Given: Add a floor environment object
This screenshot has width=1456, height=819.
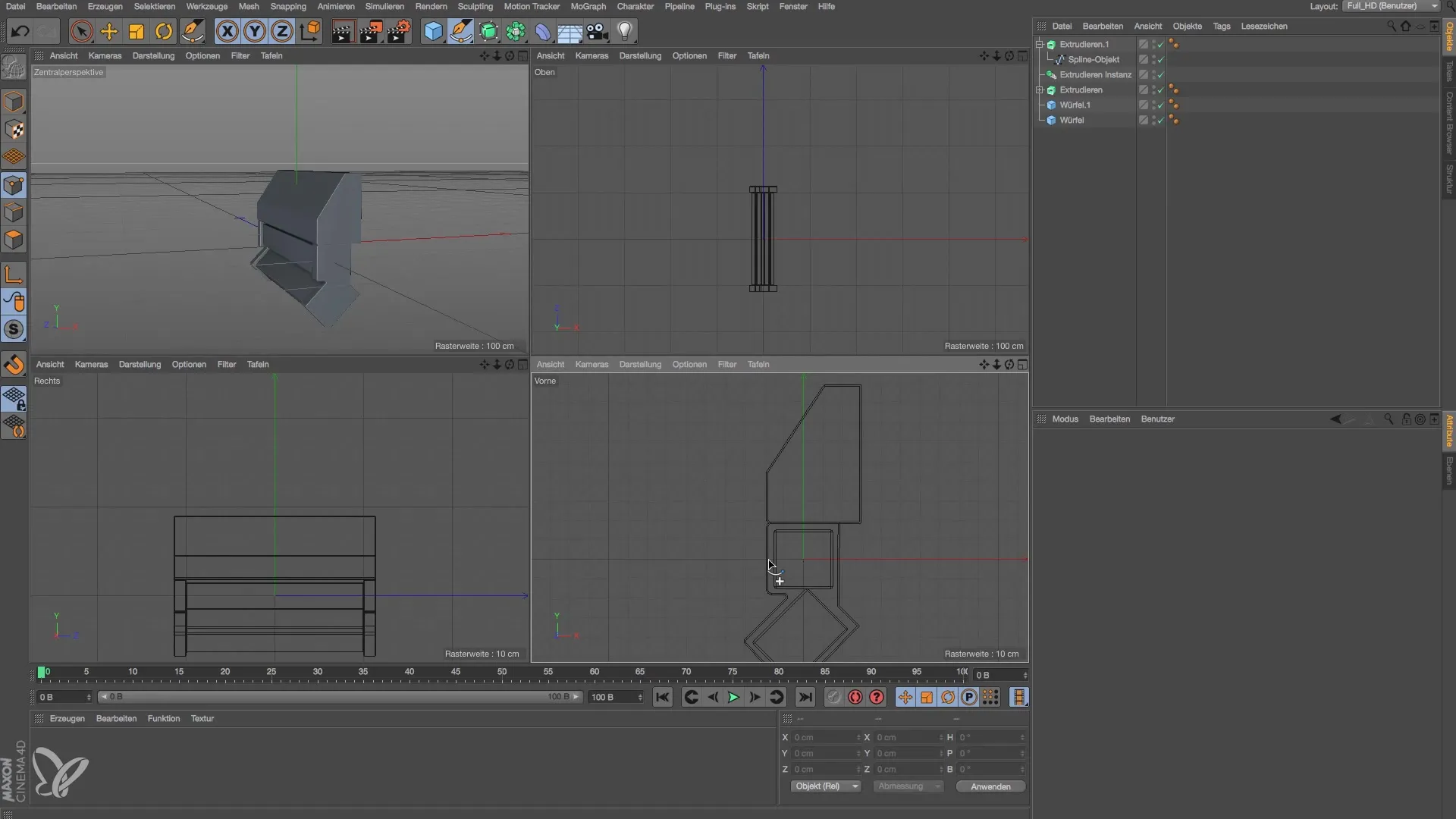Looking at the screenshot, I should (x=570, y=31).
